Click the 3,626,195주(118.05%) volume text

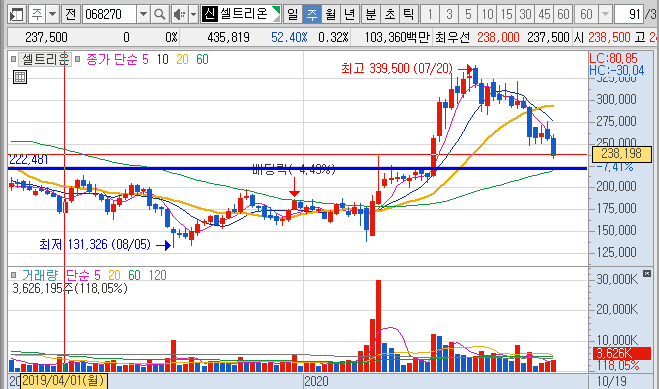(70, 288)
